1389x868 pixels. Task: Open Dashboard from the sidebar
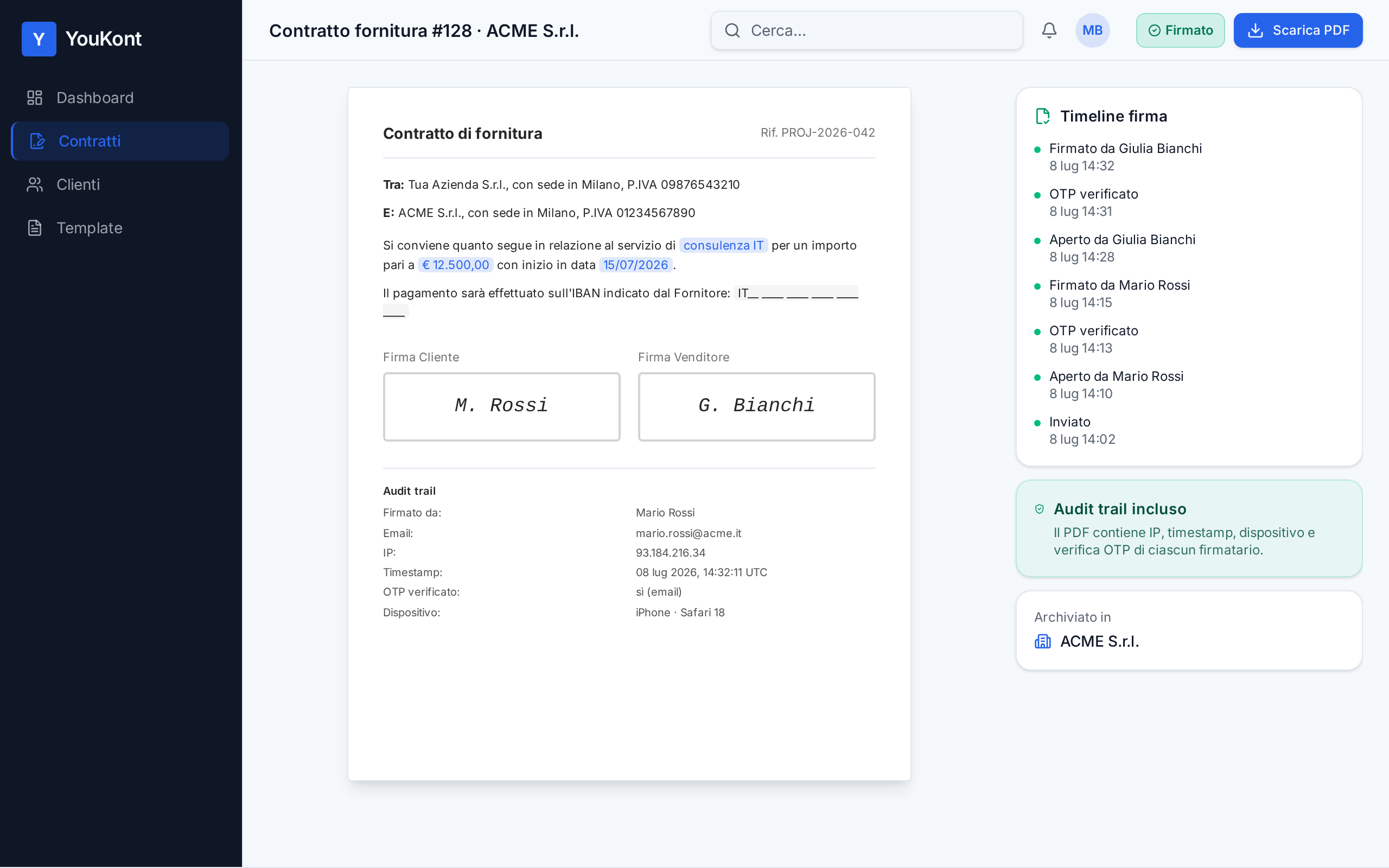click(120, 98)
